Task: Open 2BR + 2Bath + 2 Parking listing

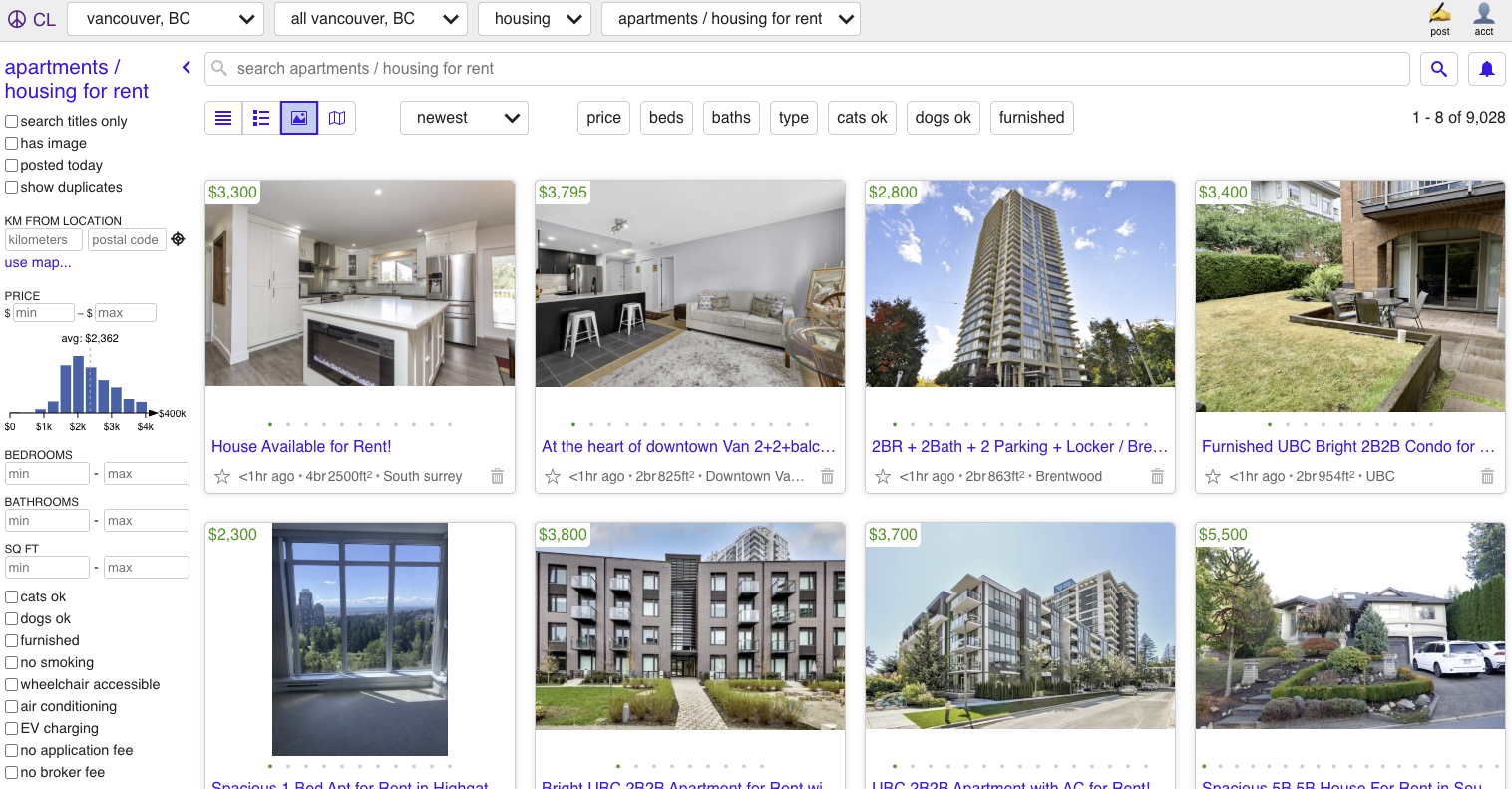Action: pyautogui.click(x=1019, y=447)
